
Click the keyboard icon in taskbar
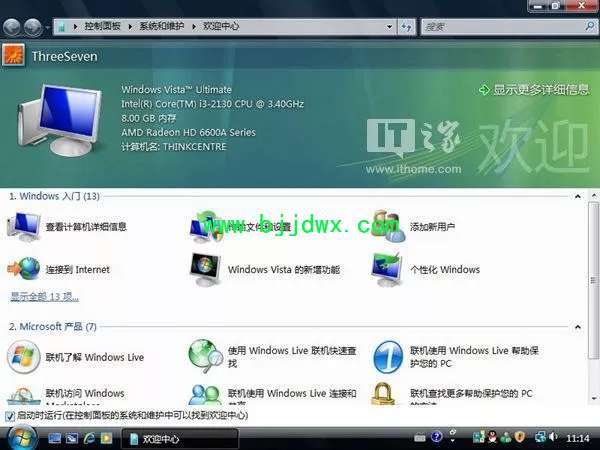coord(420,437)
